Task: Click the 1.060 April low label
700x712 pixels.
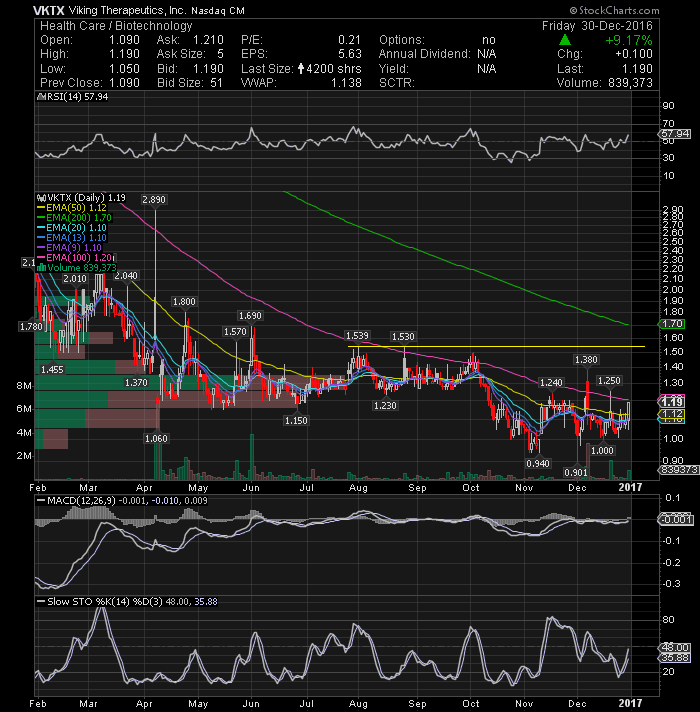Action: [156, 439]
